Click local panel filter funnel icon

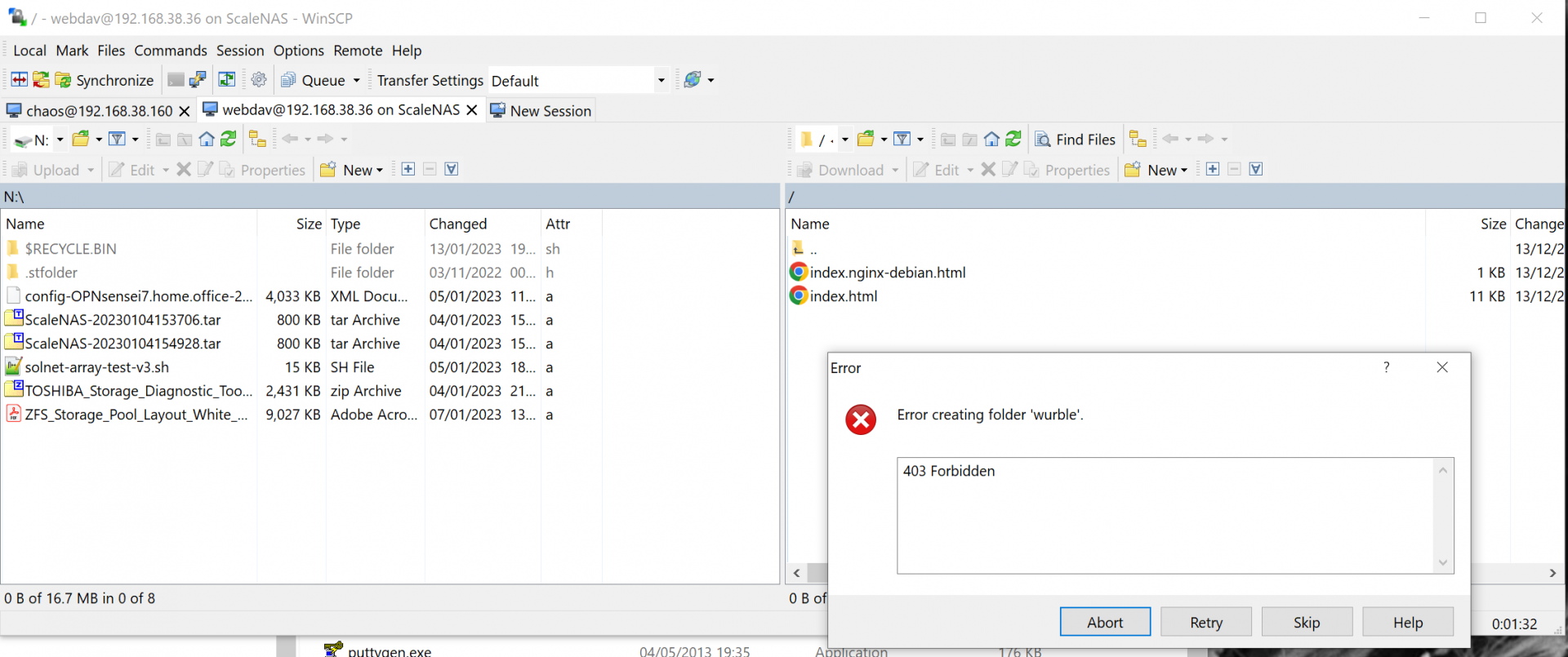coord(118,139)
